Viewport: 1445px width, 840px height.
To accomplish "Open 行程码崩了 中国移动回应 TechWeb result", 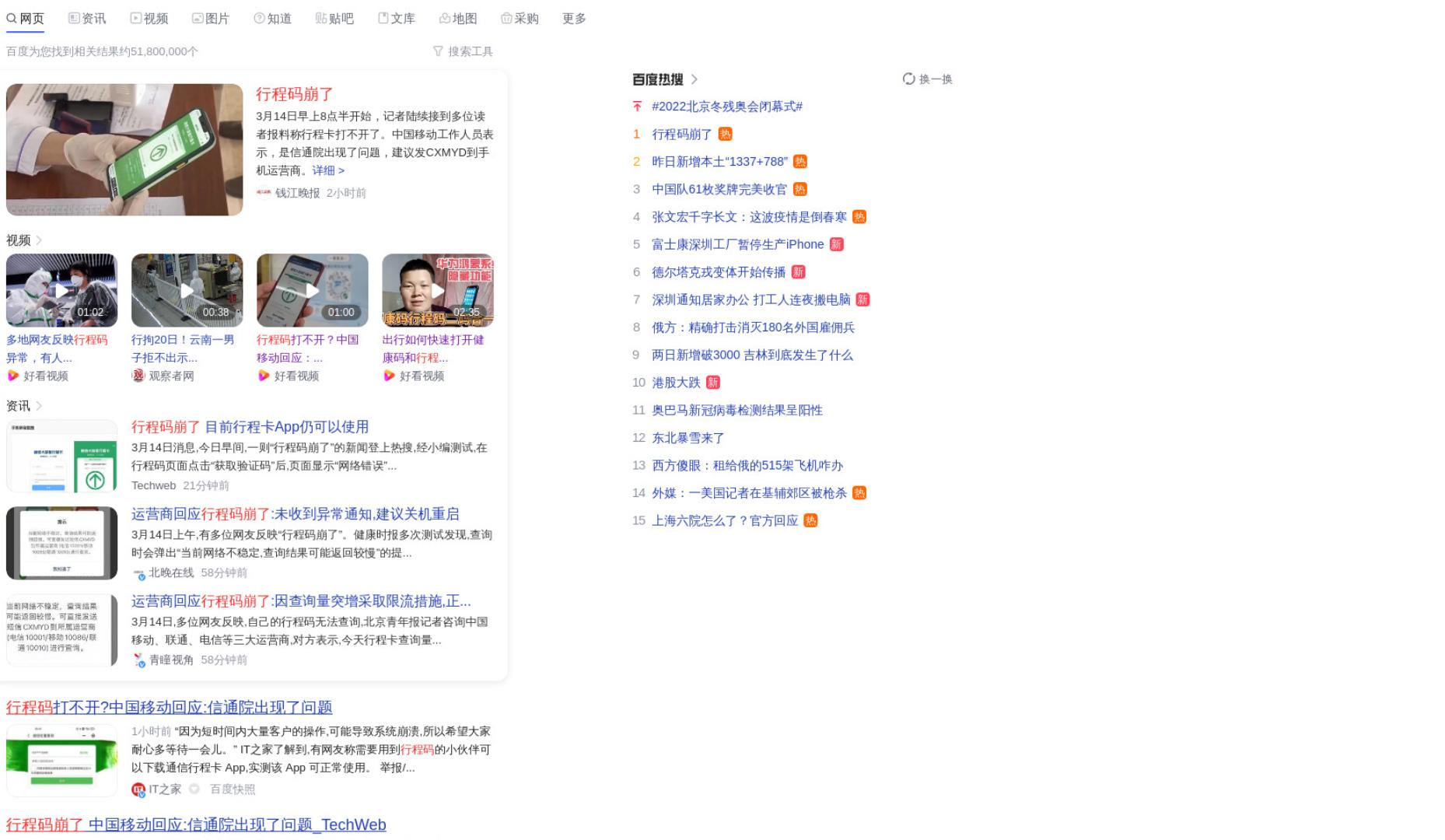I will click(196, 824).
